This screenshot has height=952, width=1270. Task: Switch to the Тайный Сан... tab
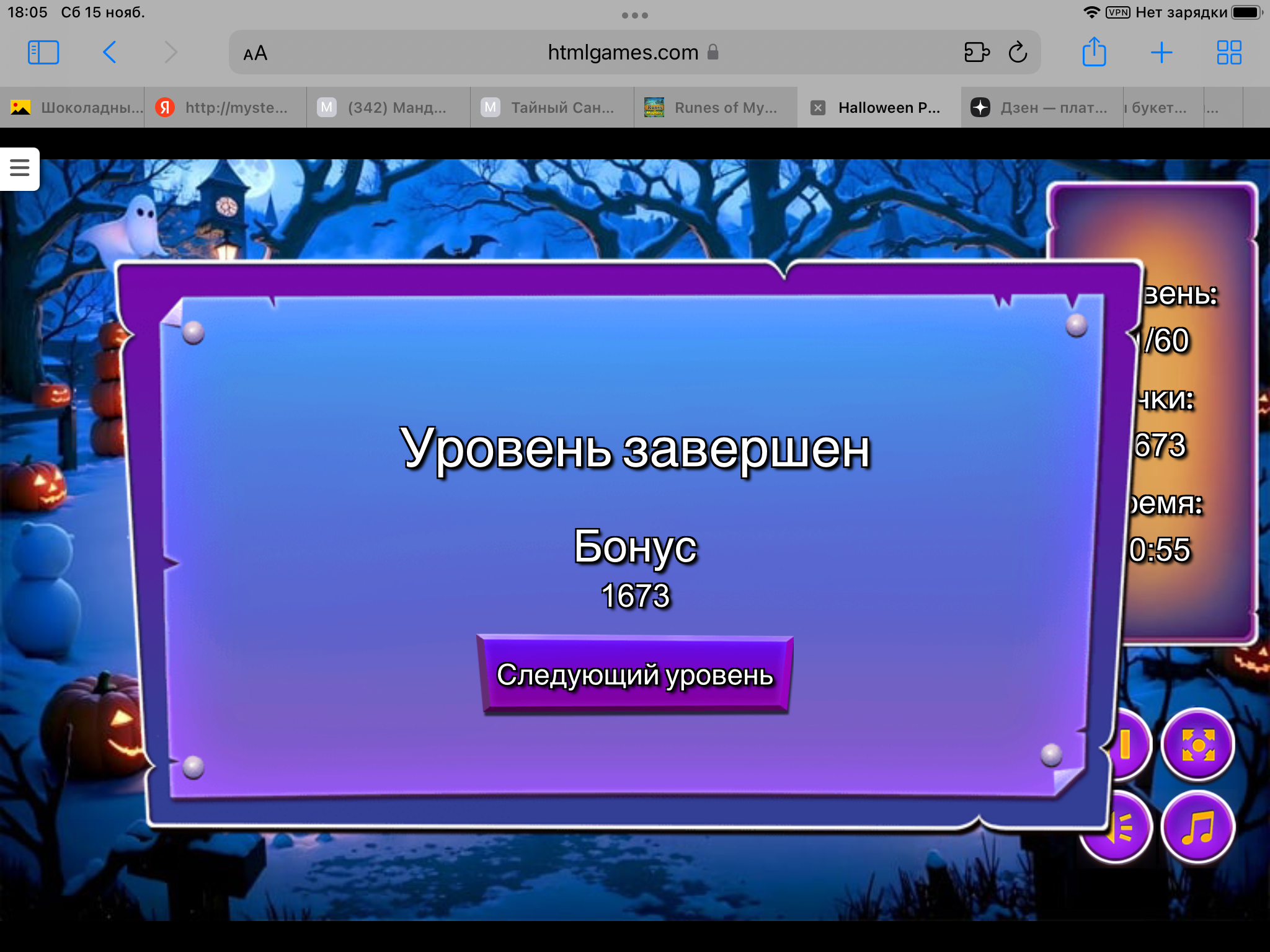point(552,108)
